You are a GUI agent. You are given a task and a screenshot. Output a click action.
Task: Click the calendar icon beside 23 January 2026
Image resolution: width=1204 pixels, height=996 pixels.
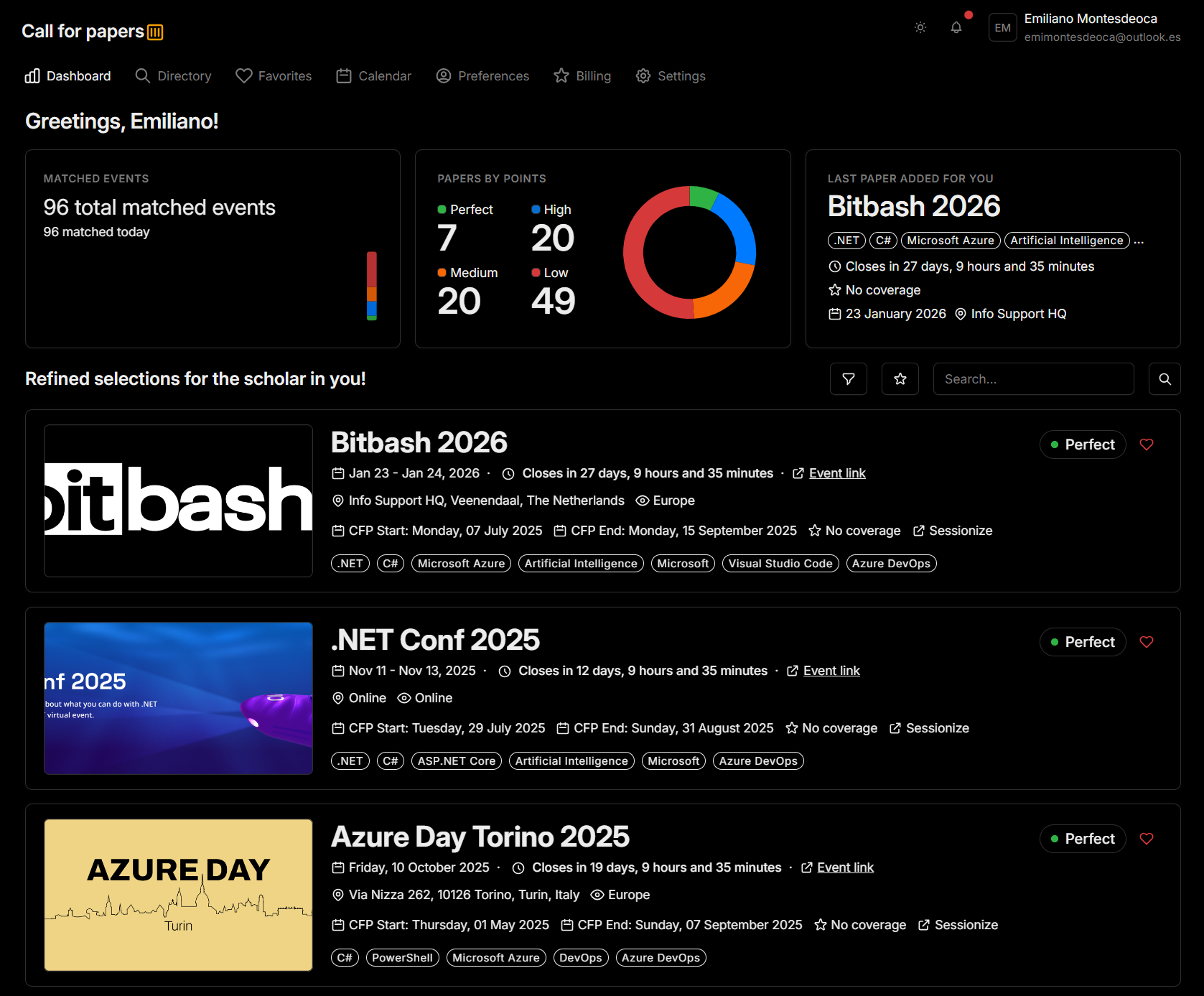(835, 314)
